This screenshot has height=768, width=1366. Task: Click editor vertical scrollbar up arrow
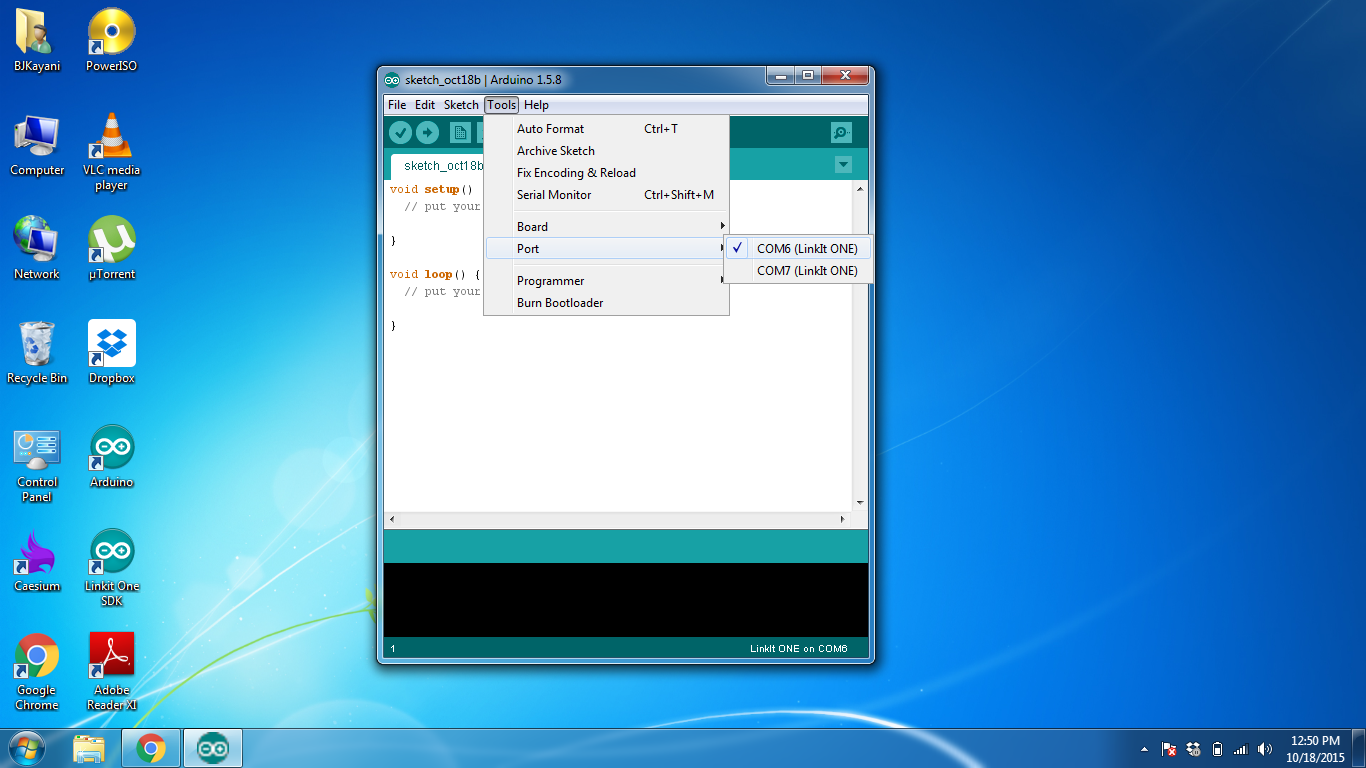tap(860, 190)
